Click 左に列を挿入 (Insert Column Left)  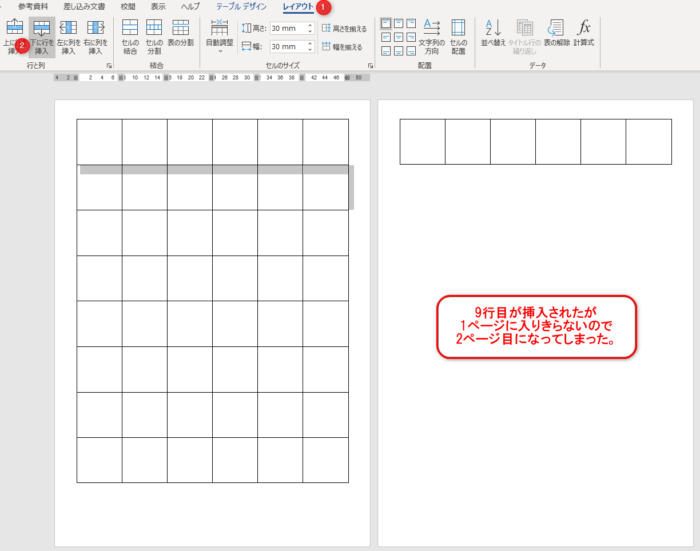tap(69, 36)
